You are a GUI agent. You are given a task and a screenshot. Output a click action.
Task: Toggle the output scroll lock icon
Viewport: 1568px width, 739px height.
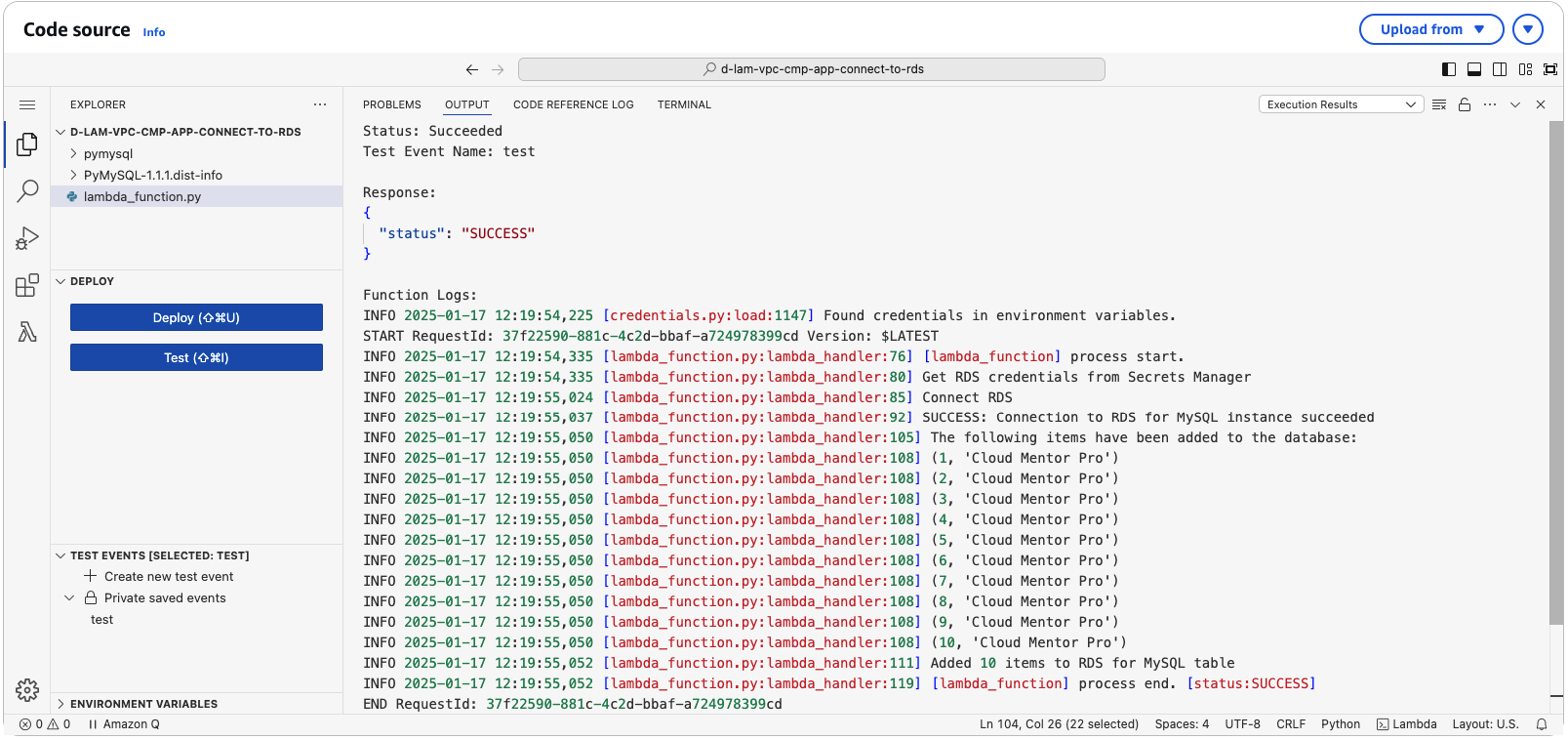click(1465, 104)
